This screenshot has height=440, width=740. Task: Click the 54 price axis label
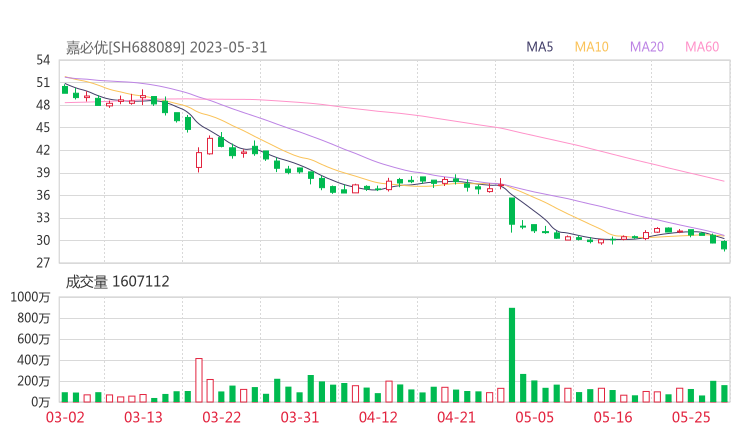point(43,60)
